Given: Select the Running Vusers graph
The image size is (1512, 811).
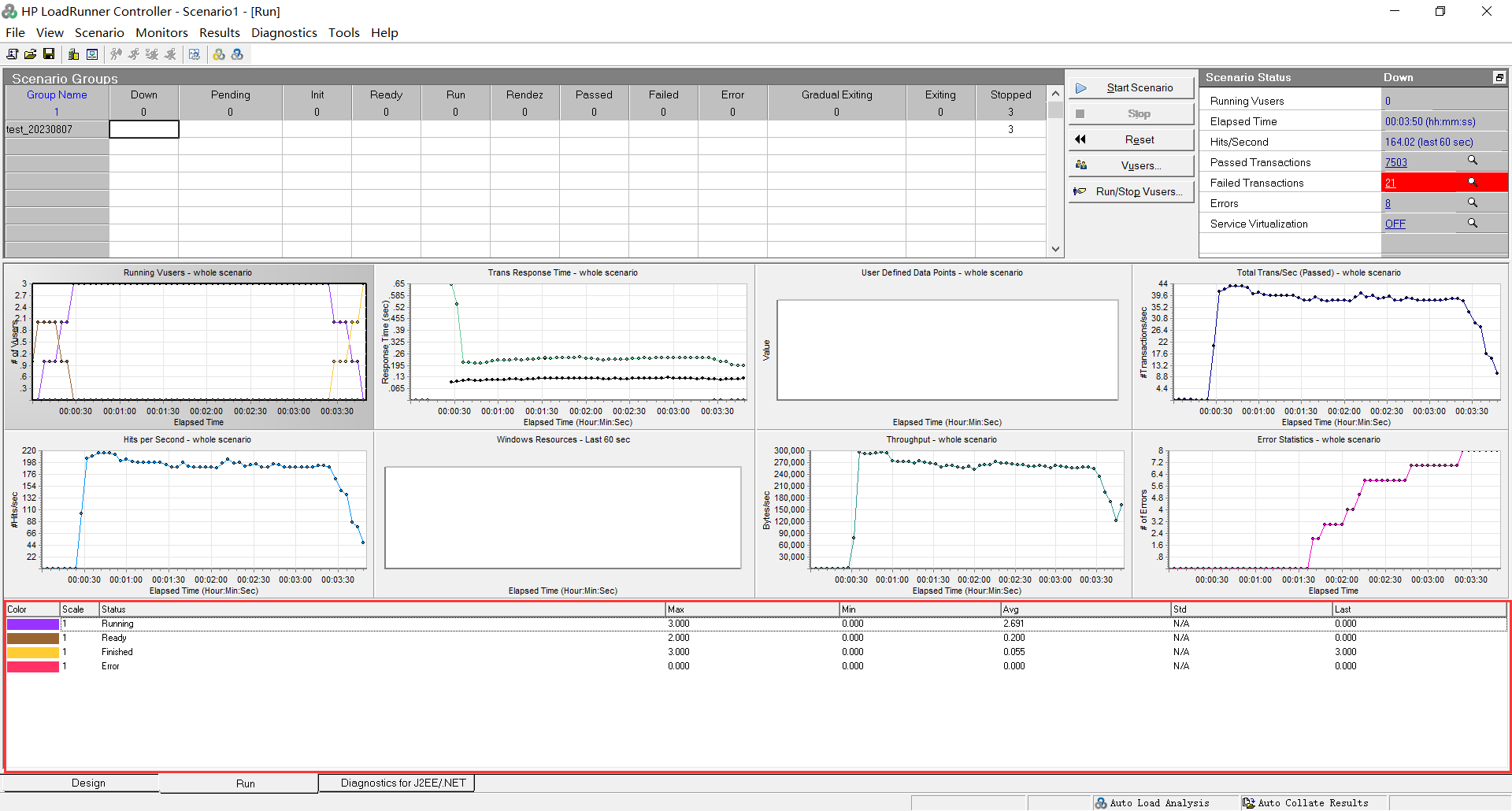Looking at the screenshot, I should tap(189, 346).
